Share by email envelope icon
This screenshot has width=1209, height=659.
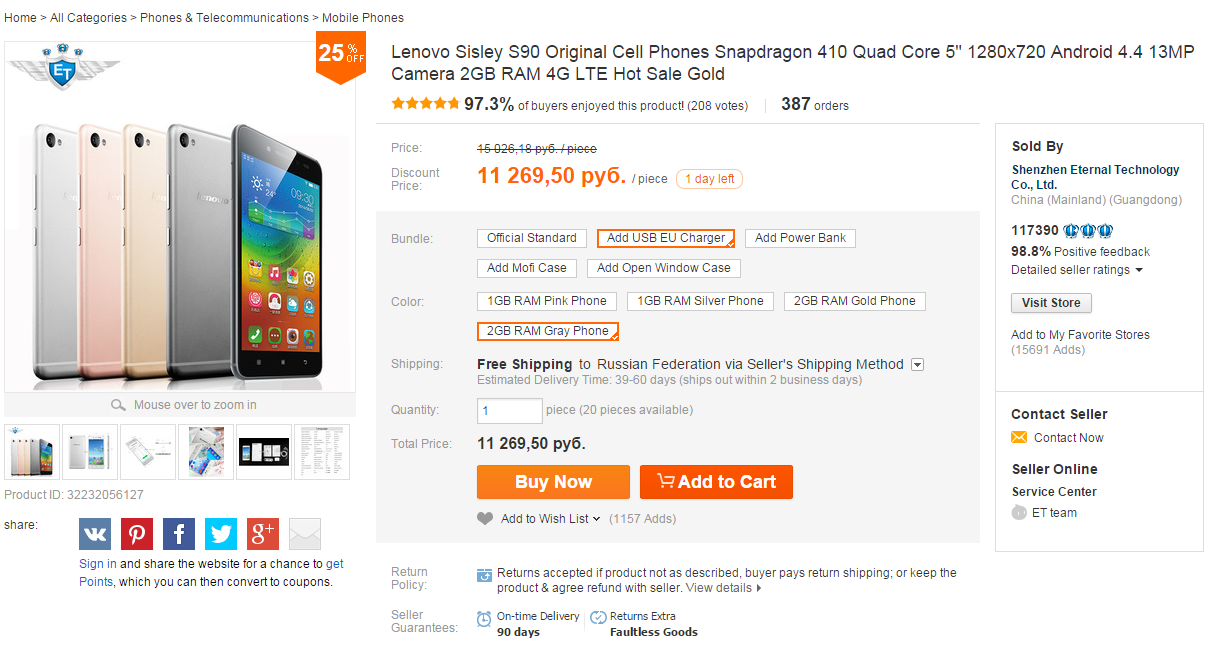(x=305, y=534)
